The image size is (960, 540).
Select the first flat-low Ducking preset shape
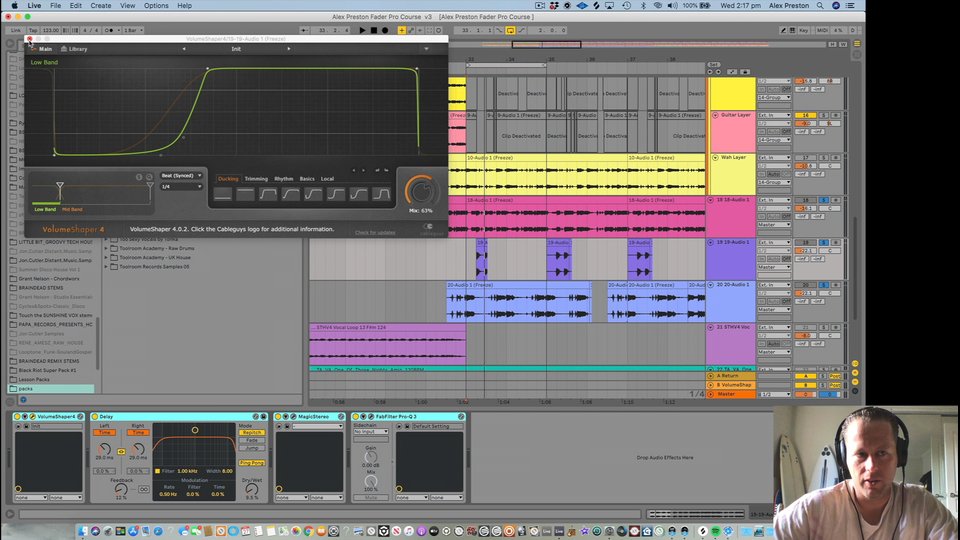[x=223, y=195]
